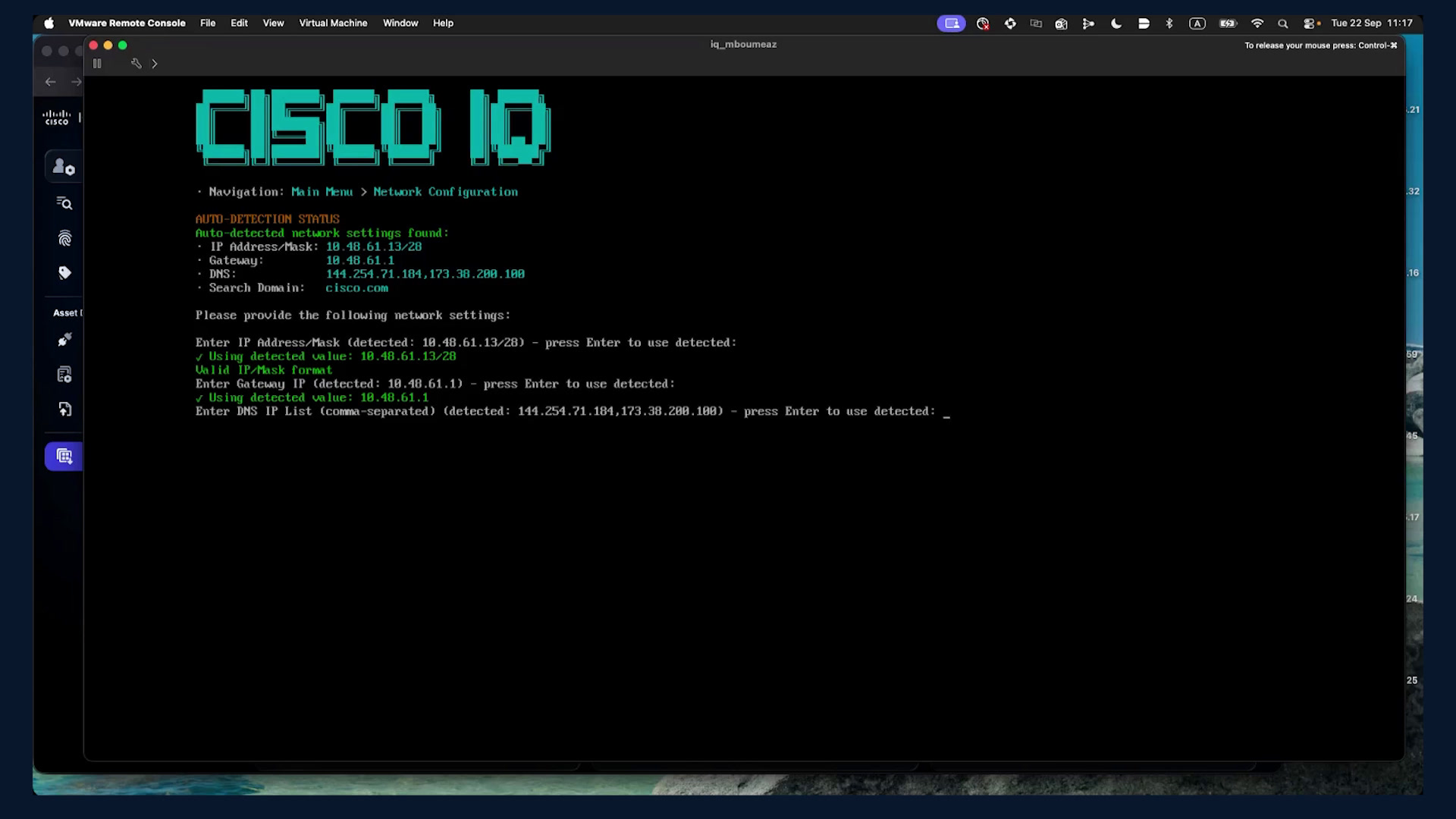Open the plug connector icon in sidebar
Viewport: 1456px width, 819px height.
(x=64, y=340)
